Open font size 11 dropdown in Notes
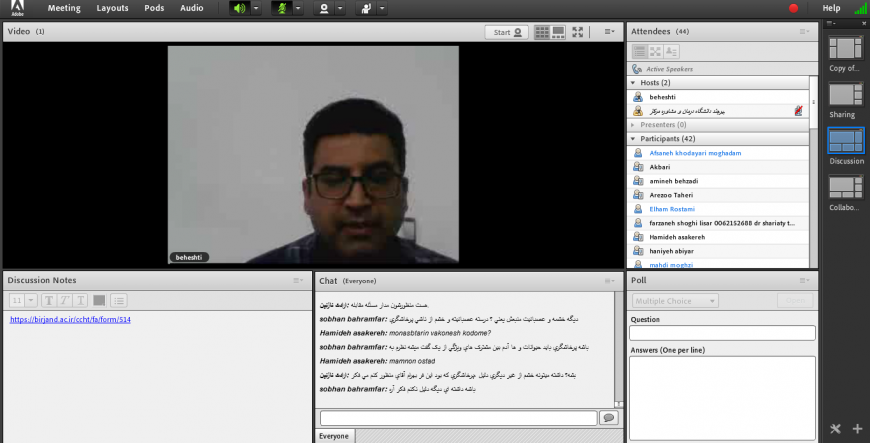This screenshot has height=443, width=870. (x=31, y=300)
